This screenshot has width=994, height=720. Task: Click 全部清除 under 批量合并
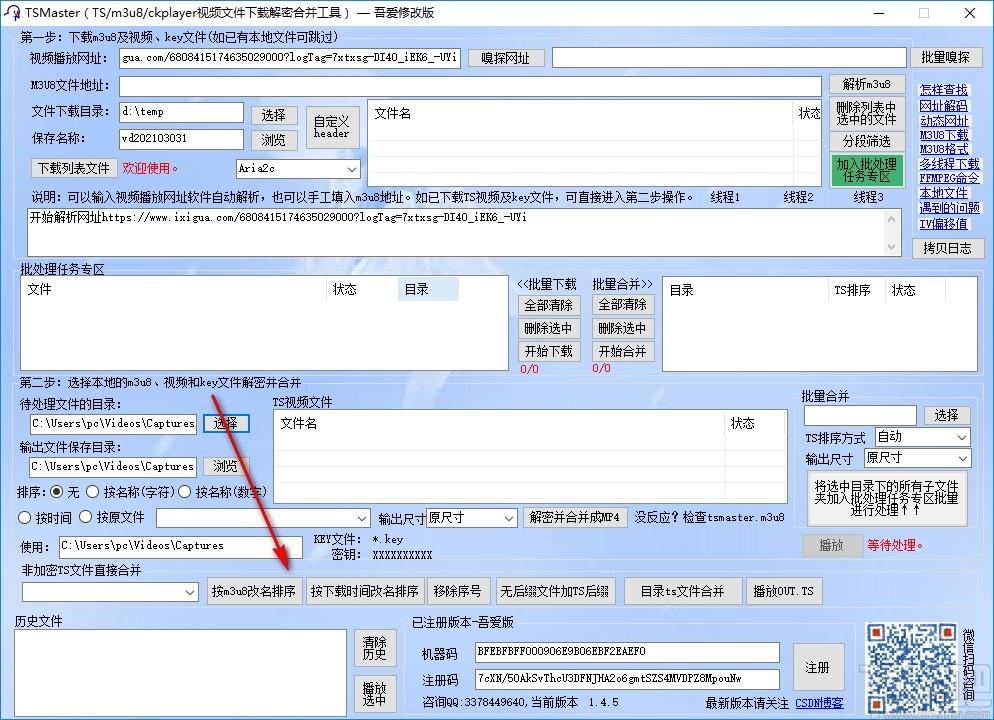coord(623,305)
